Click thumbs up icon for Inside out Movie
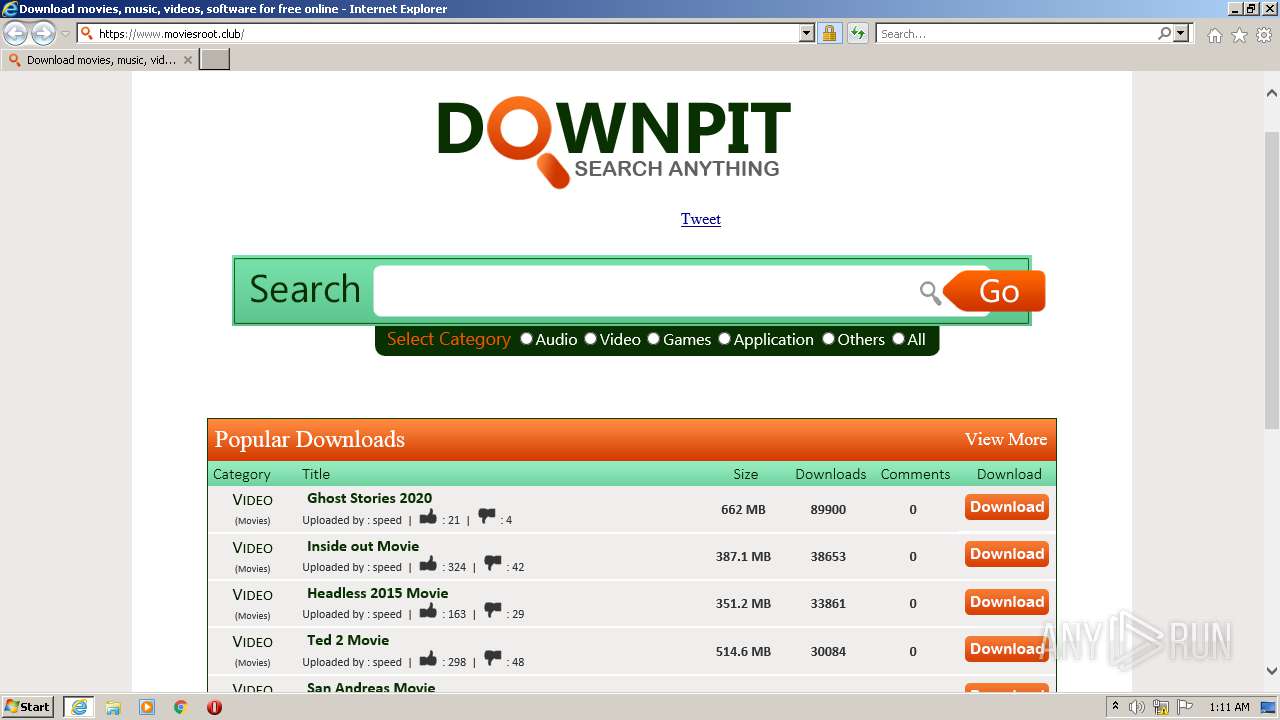Screen dimensions: 1280x720 [428, 564]
